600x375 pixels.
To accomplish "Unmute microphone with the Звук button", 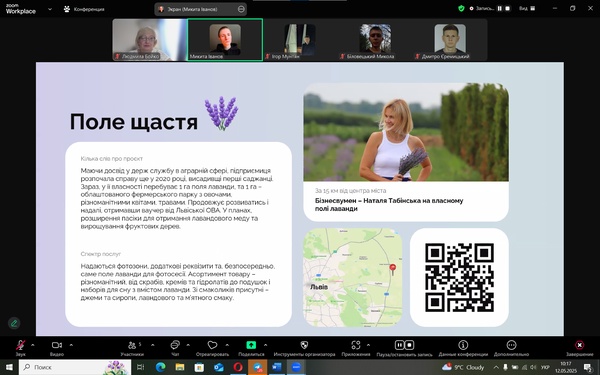I will tap(20, 348).
